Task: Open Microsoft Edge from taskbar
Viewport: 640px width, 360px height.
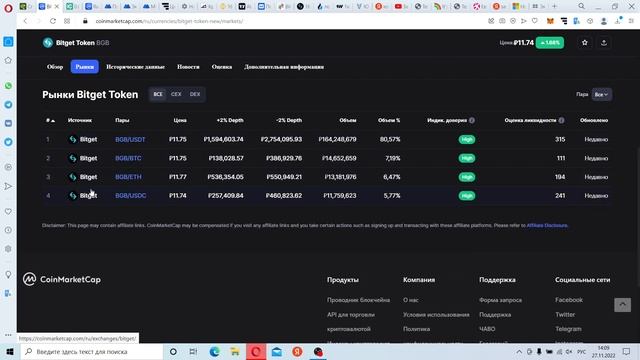Action: tap(214, 351)
